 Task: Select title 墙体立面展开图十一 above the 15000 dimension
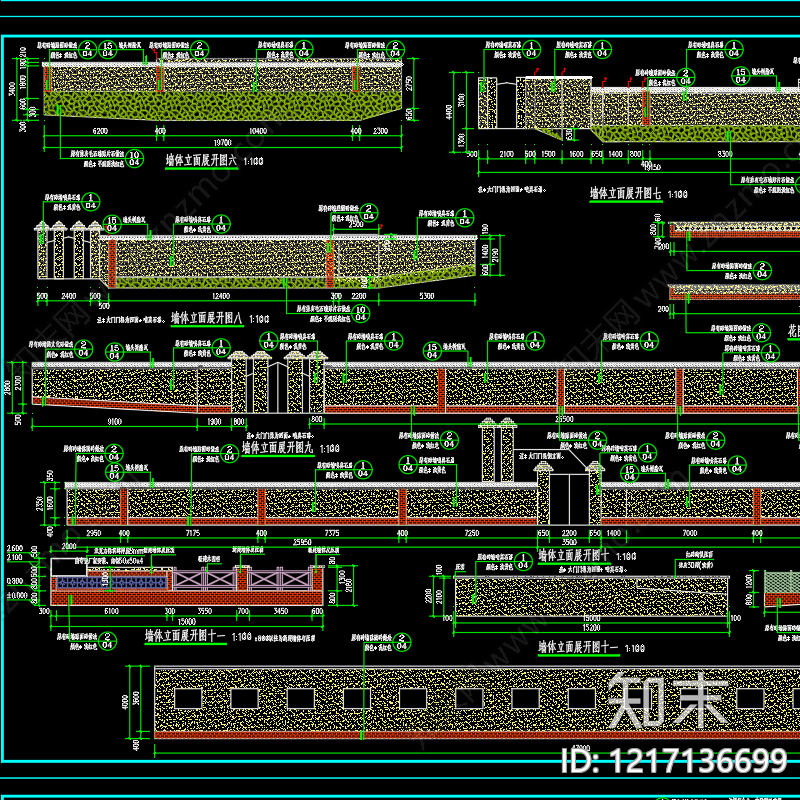(185, 636)
